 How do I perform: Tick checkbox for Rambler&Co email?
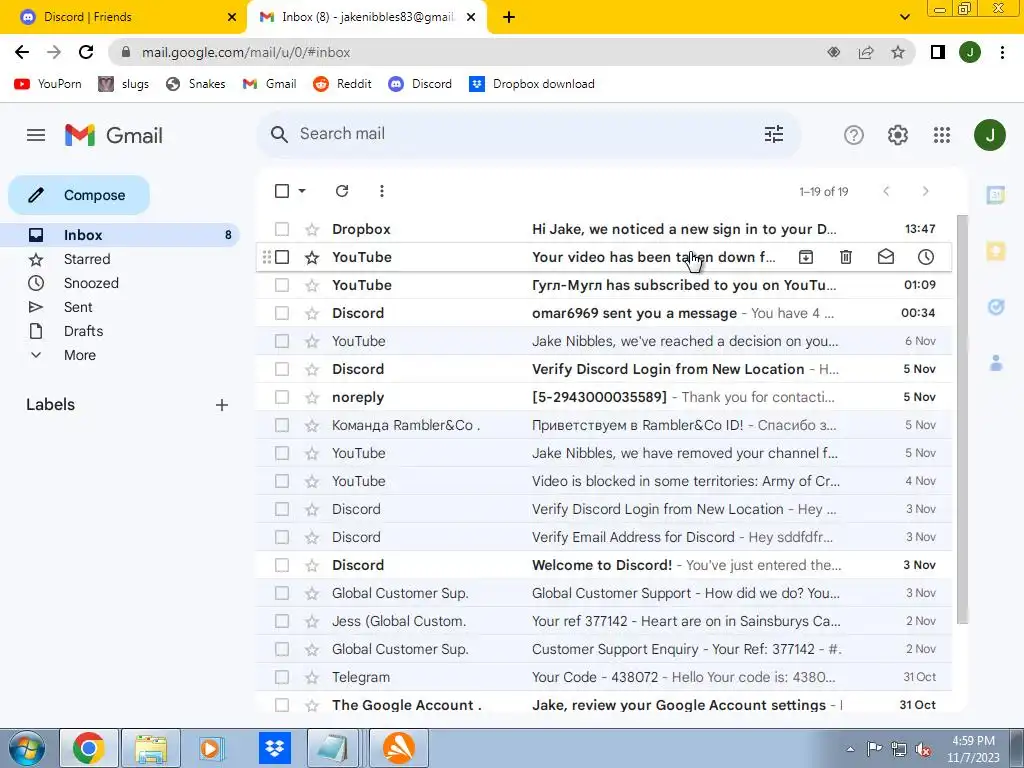281,425
